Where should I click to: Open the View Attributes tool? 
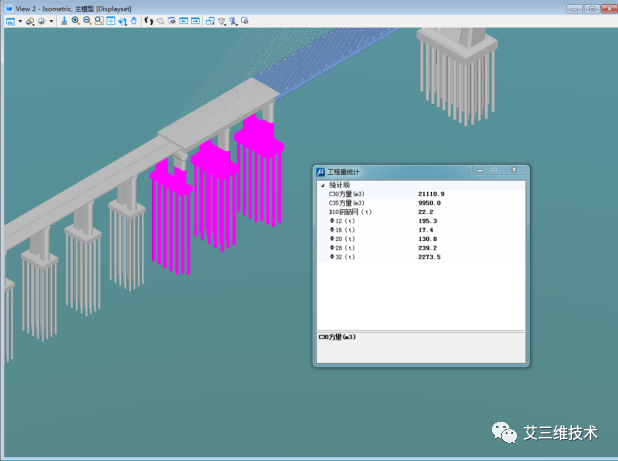pos(10,20)
